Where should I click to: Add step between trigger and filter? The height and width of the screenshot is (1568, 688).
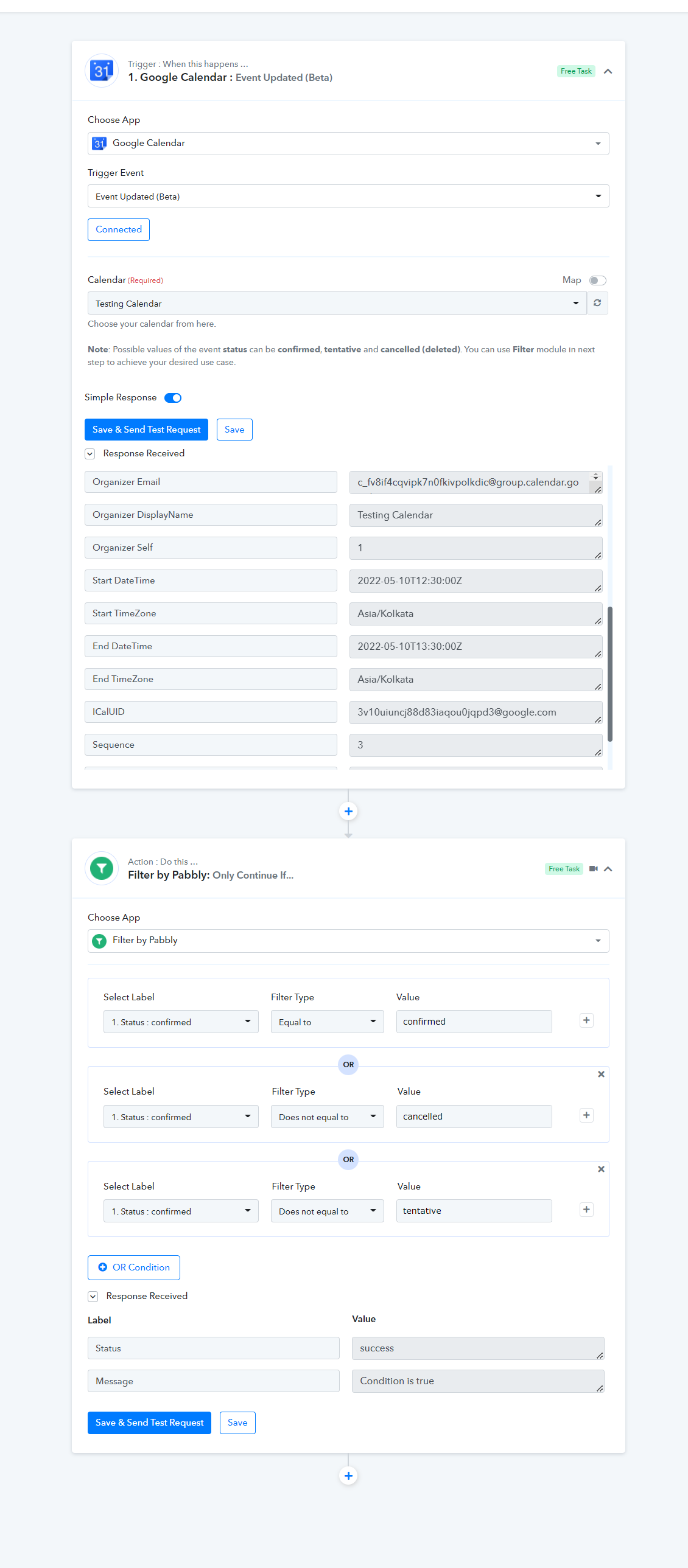pos(348,811)
